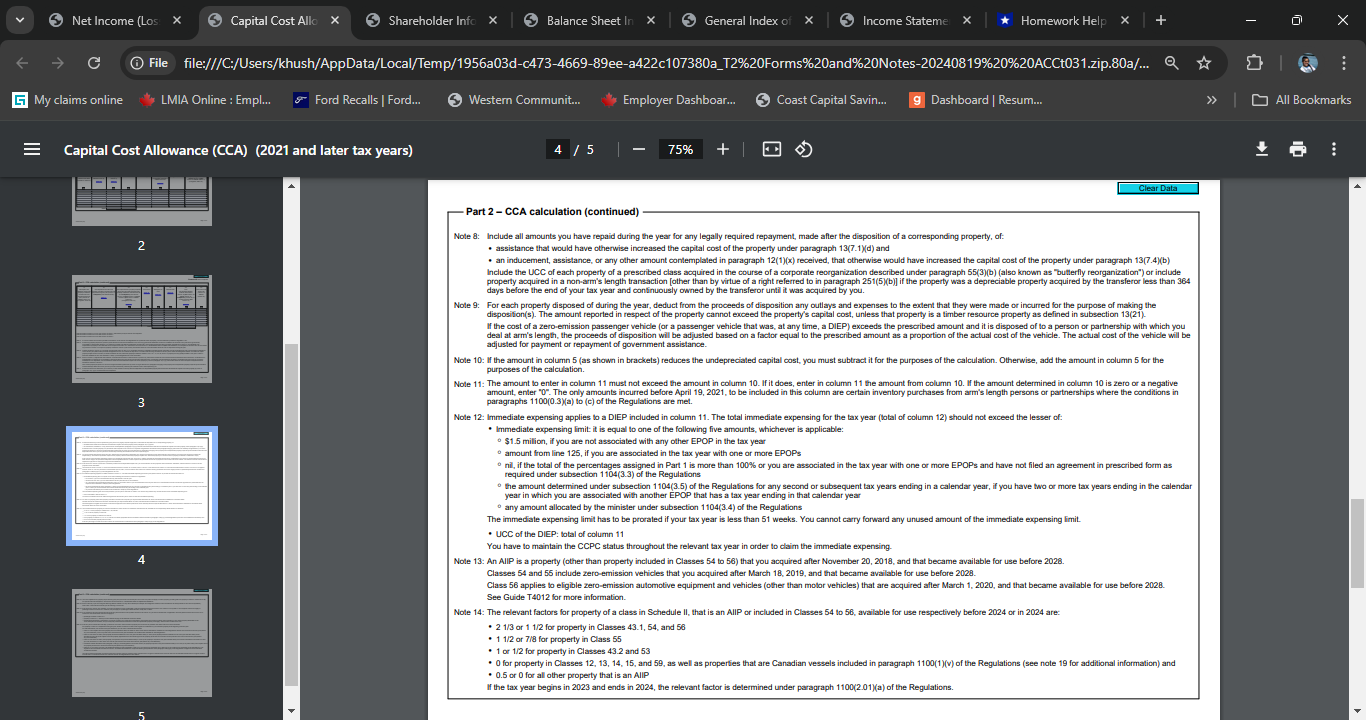Open LMIA Online bookmark
The width and height of the screenshot is (1366, 720).
coord(206,100)
